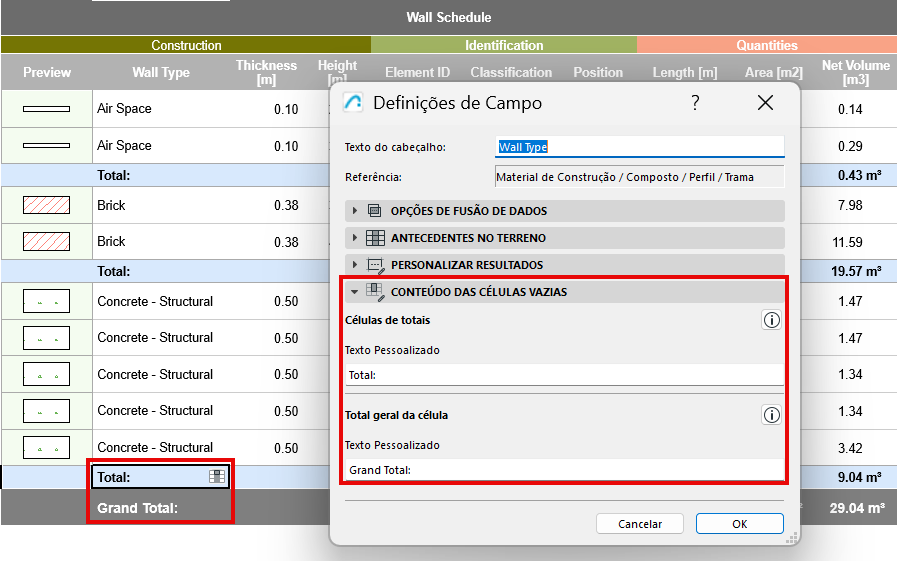Viewport: 907px width, 561px height.
Task: Click the 9.04 m³ total volume cell
Action: point(859,477)
